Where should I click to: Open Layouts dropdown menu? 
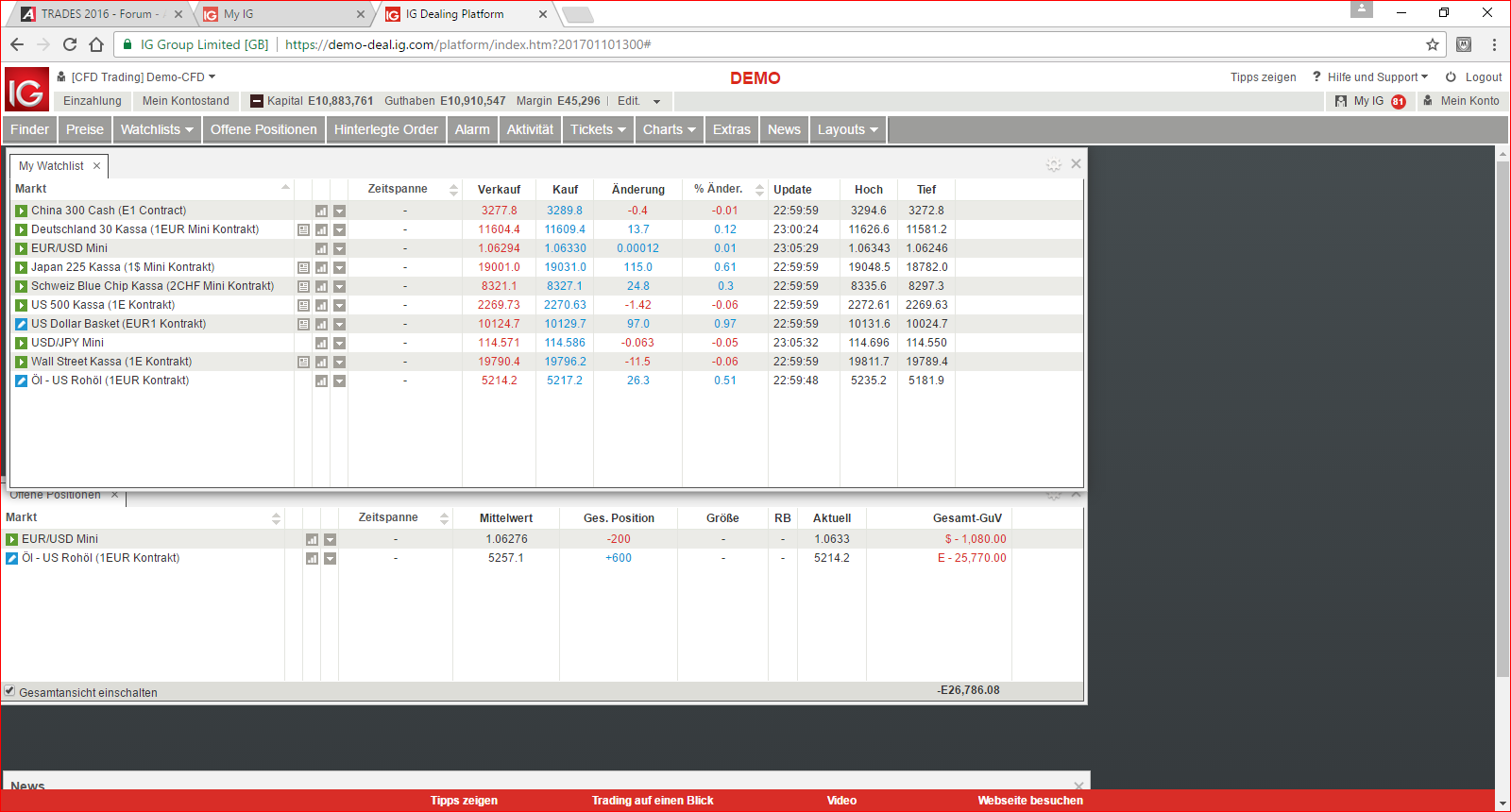pos(848,129)
